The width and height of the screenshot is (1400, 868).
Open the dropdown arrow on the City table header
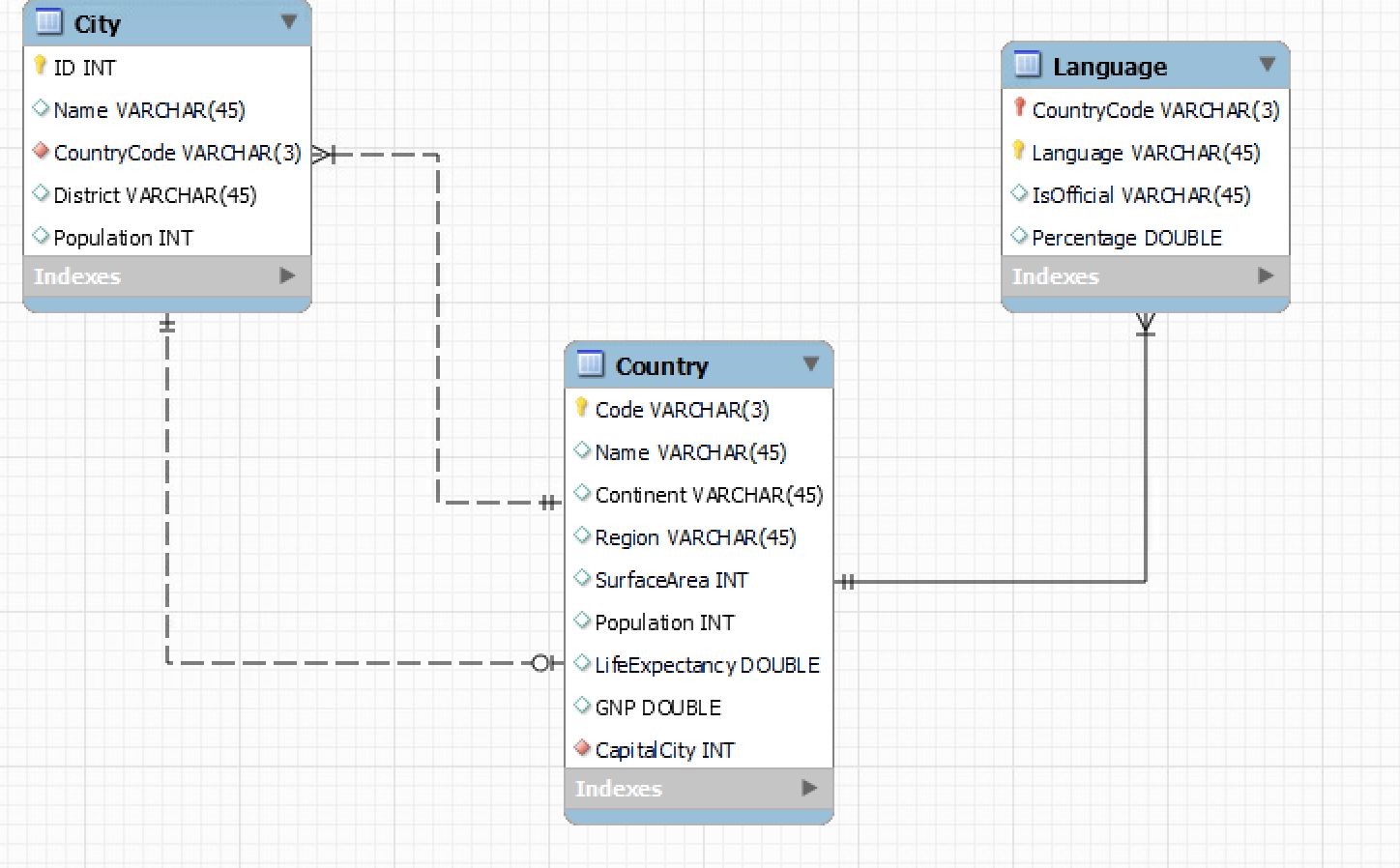(289, 22)
